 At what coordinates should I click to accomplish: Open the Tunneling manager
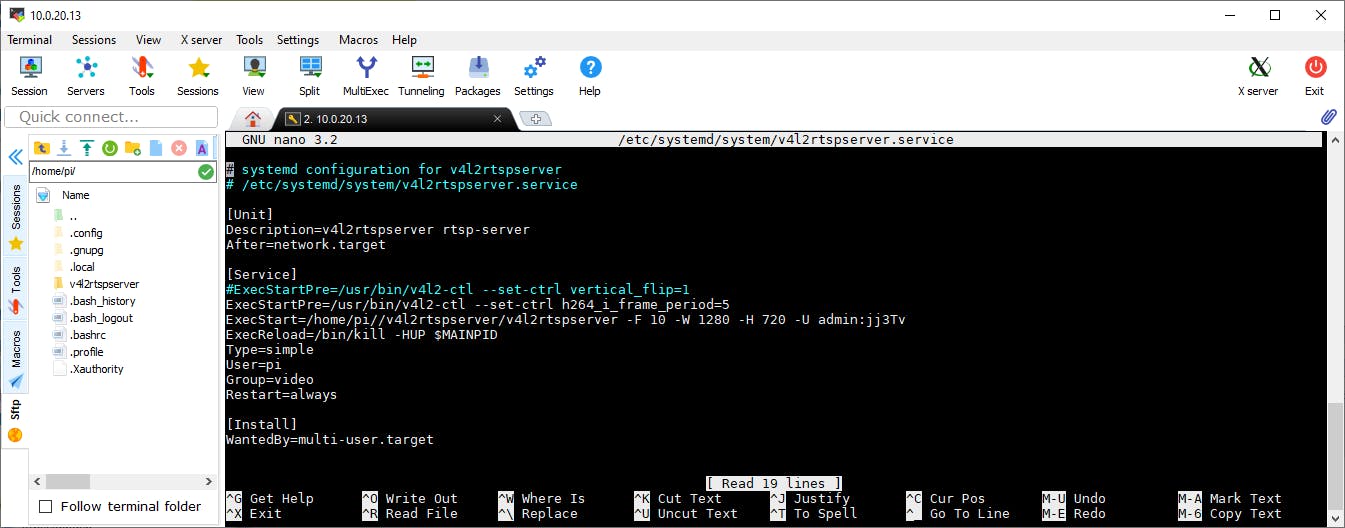(422, 76)
